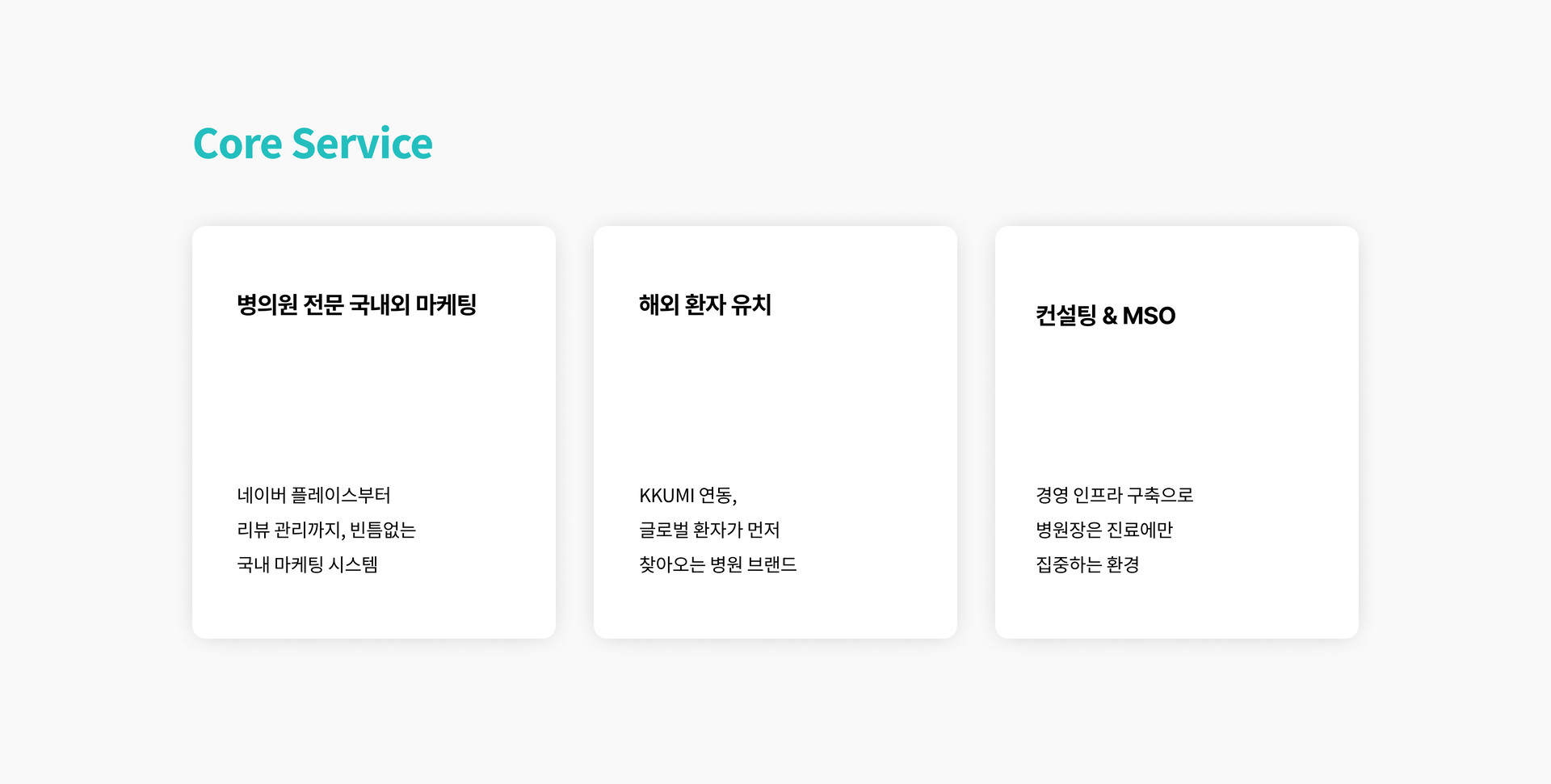Select the 병의원 전문 국내외 마케팅 card title
Screen dimensions: 1551x784
[x=356, y=304]
